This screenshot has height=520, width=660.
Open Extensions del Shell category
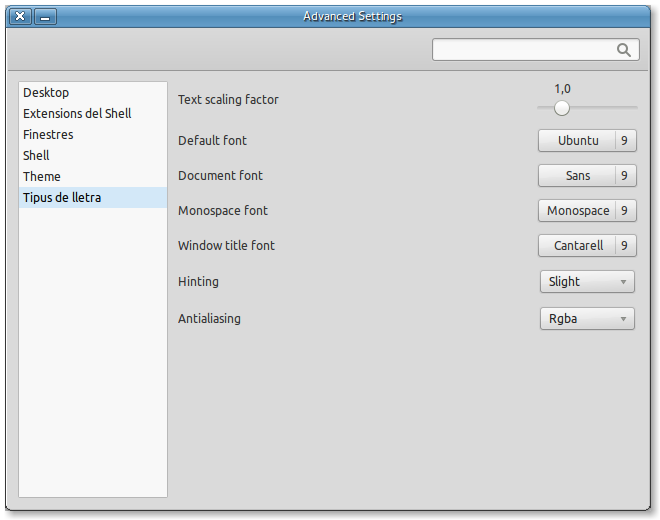click(x=77, y=114)
